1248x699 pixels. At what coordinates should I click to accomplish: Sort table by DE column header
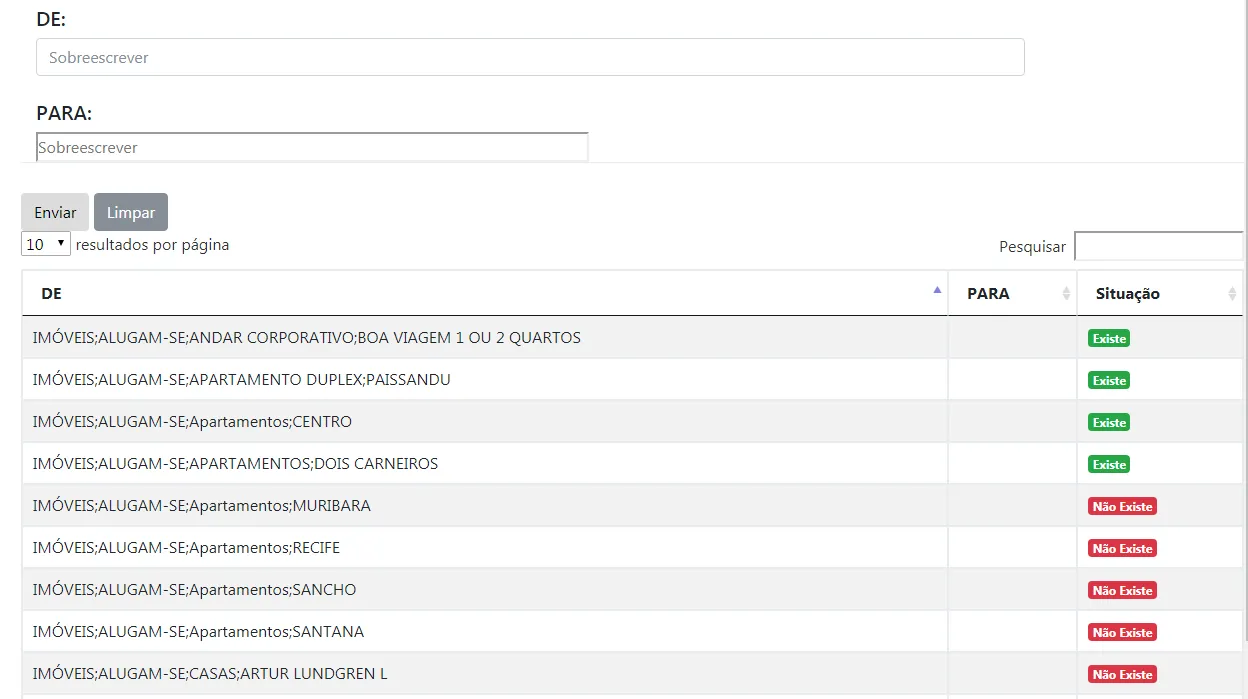pyautogui.click(x=485, y=293)
